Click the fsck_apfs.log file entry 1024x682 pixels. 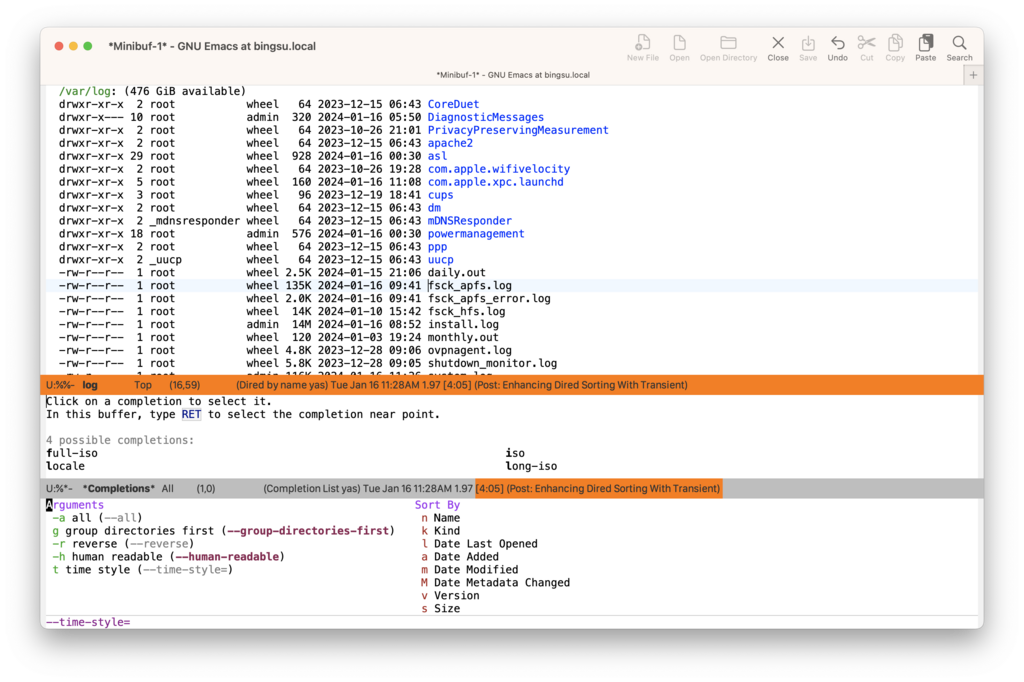[x=470, y=286]
